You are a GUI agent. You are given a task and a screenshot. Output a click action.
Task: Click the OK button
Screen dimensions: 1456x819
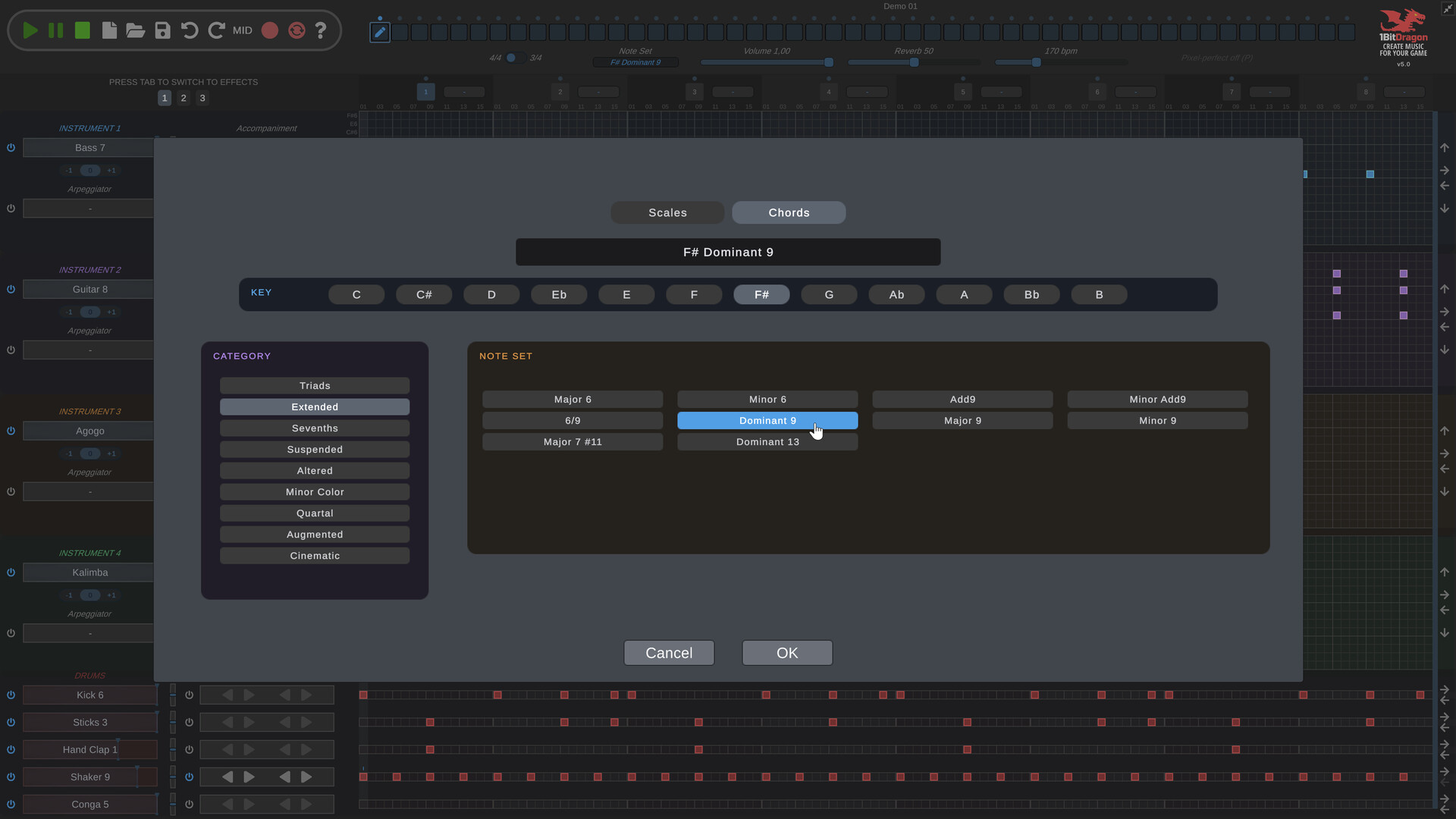tap(787, 653)
